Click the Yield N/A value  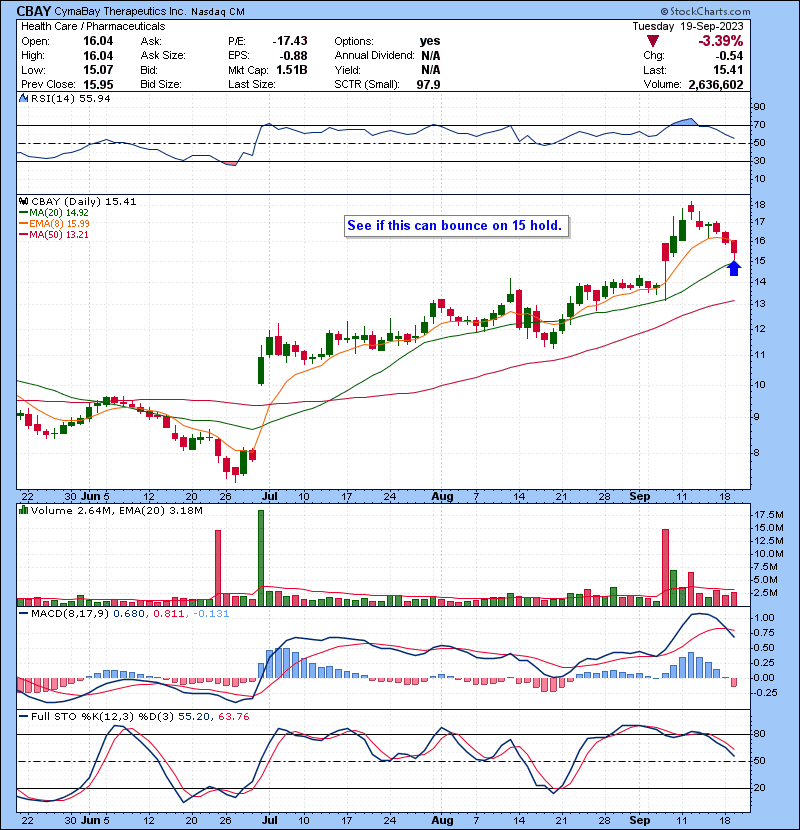[430, 70]
